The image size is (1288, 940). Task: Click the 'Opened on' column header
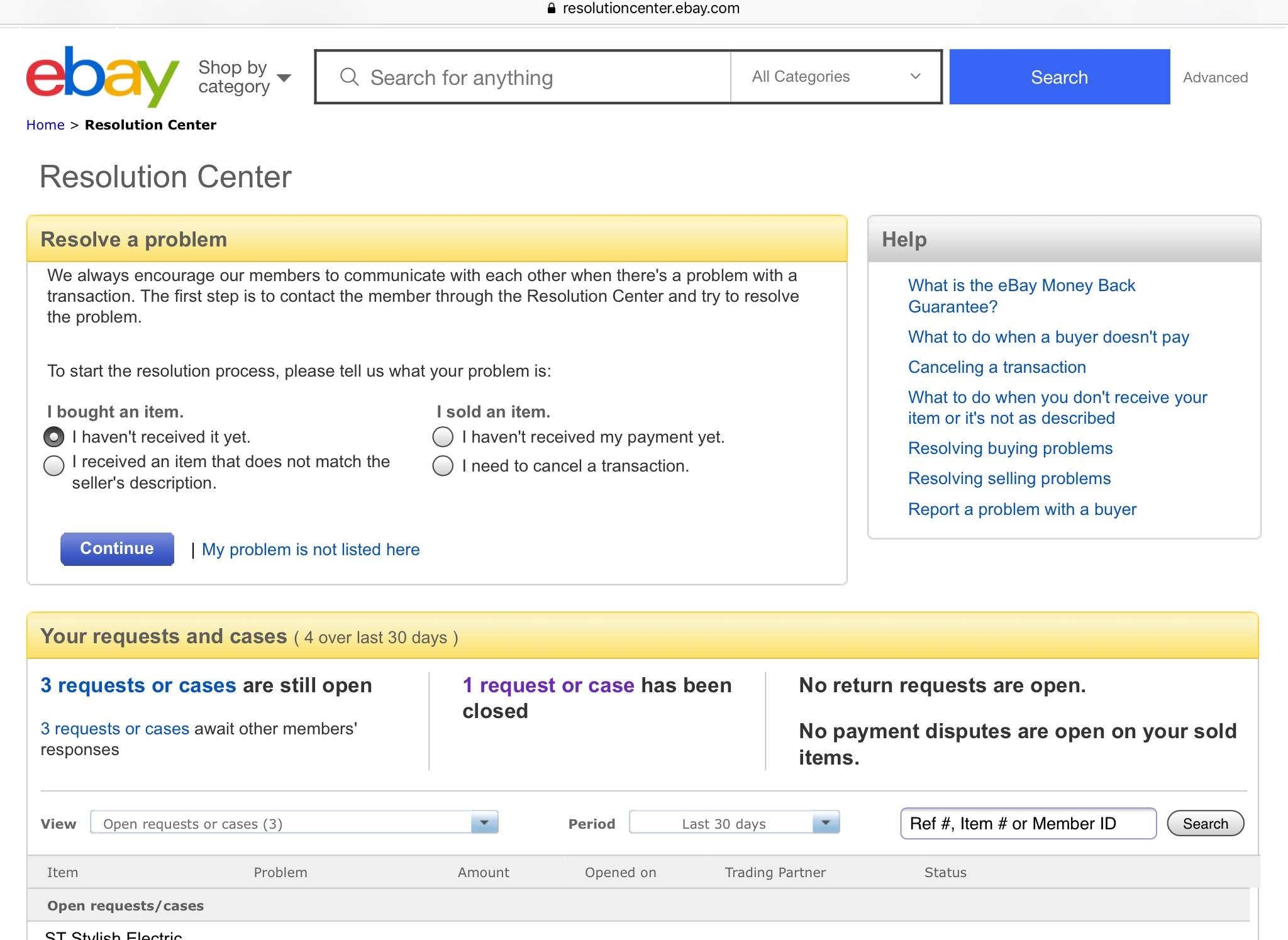[621, 872]
